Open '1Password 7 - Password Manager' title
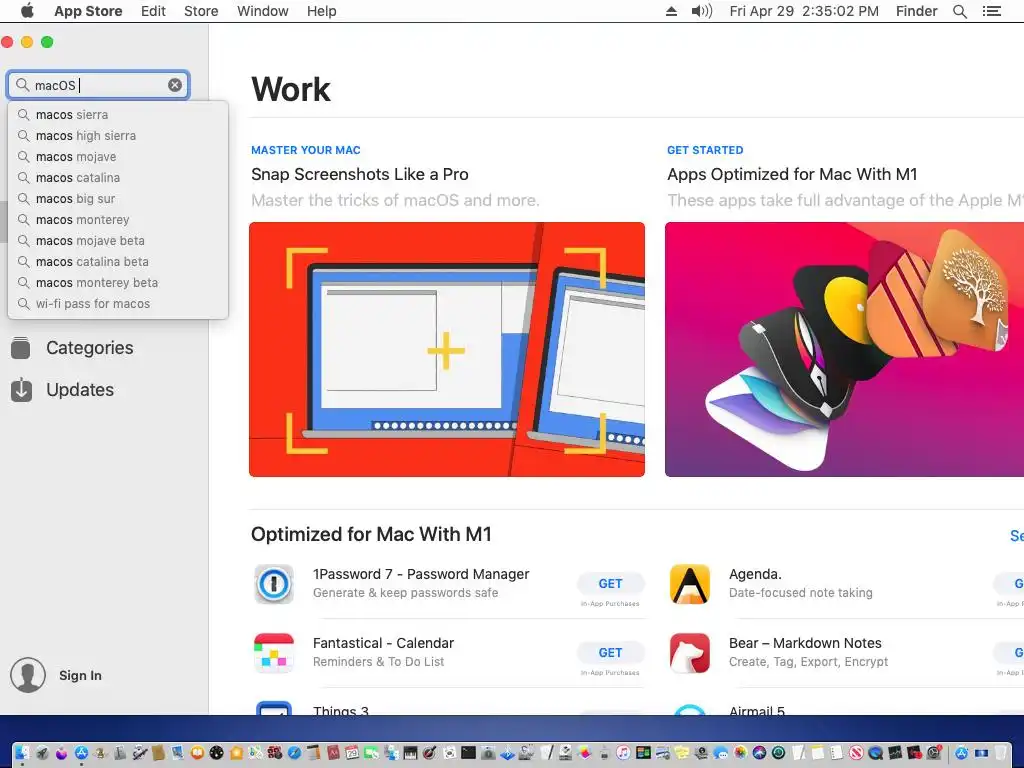 click(421, 574)
